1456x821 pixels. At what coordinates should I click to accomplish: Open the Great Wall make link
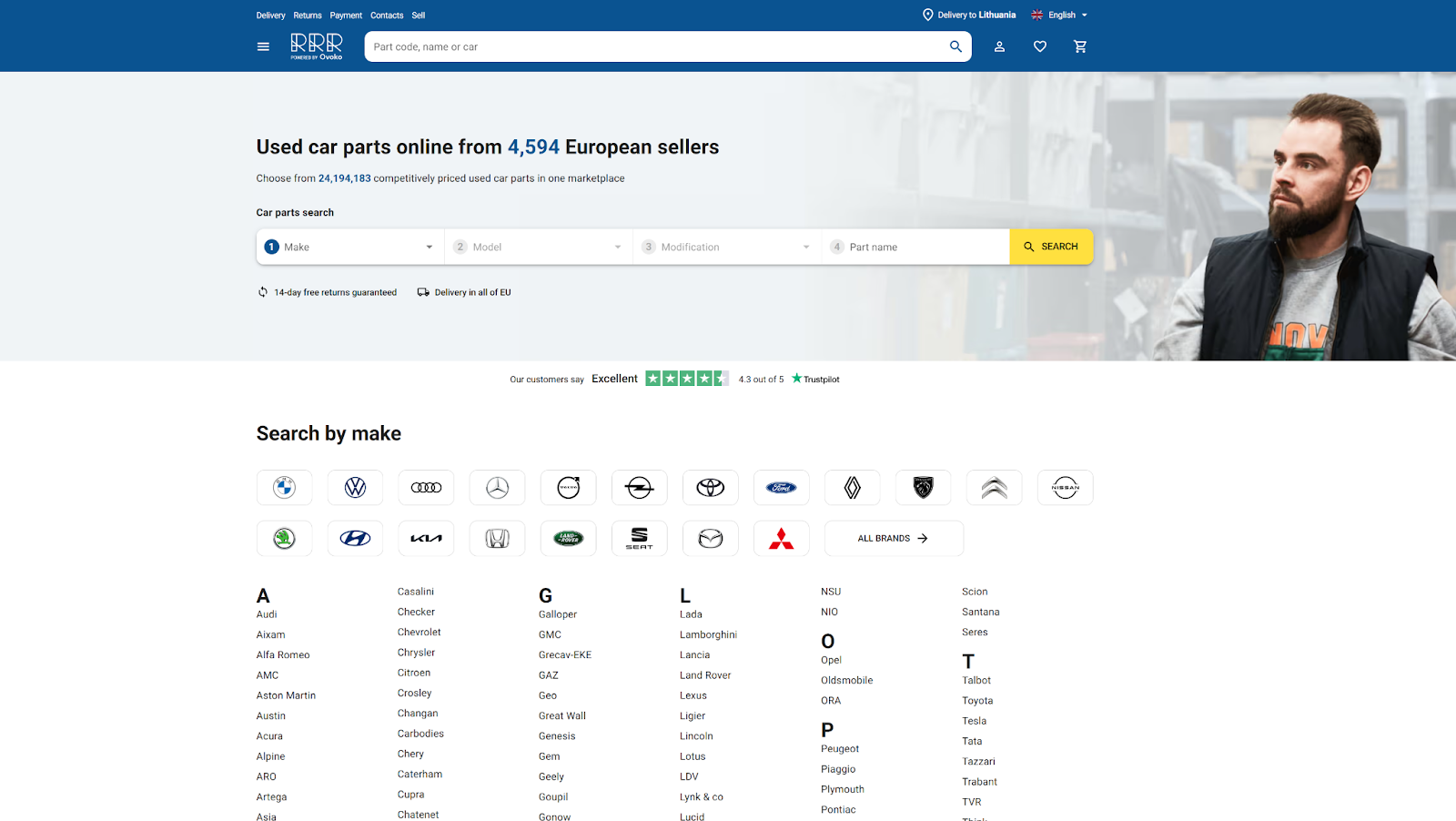pyautogui.click(x=562, y=716)
